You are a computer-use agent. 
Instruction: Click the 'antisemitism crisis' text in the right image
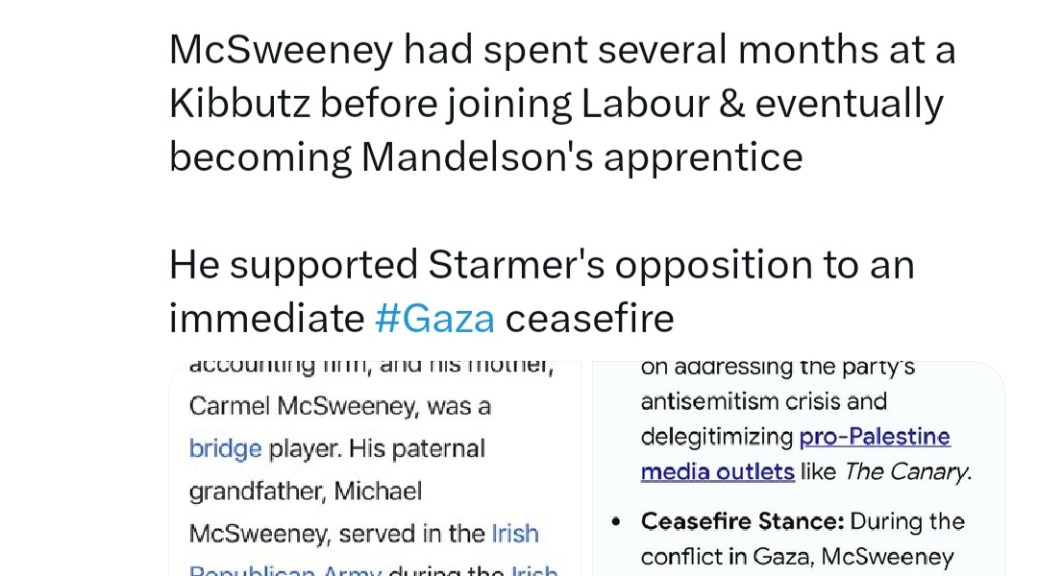pos(763,401)
